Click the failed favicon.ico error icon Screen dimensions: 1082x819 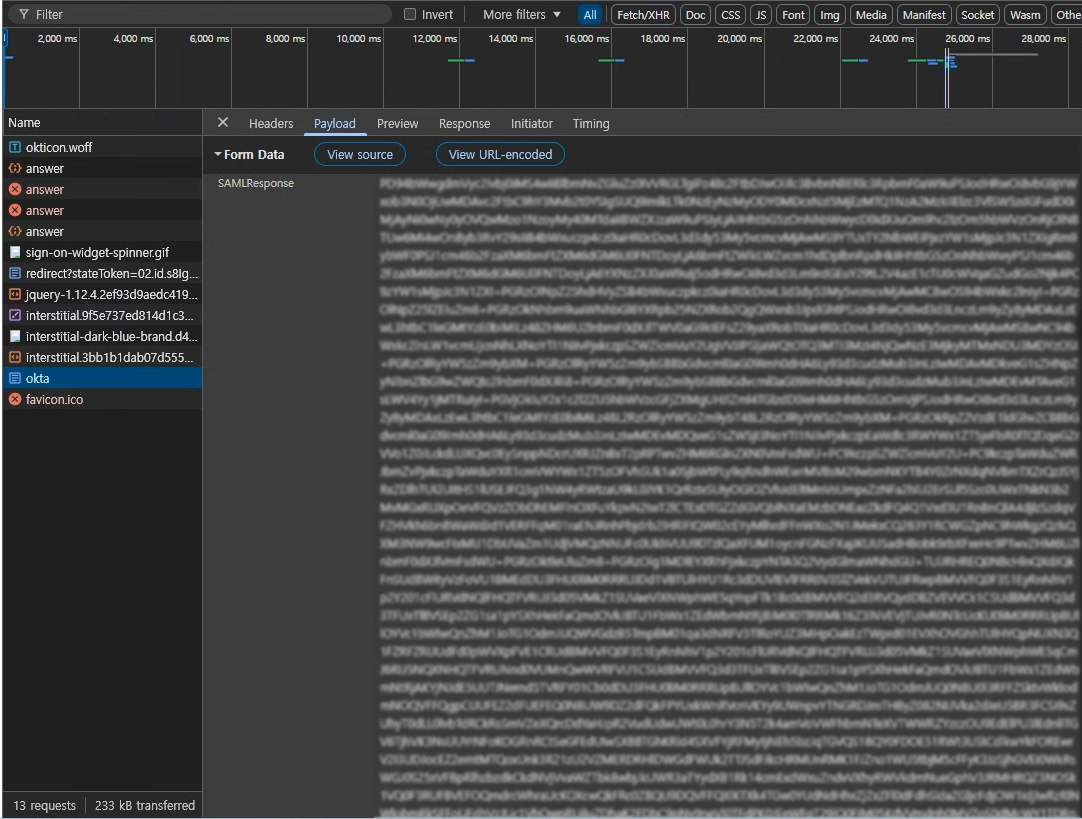coord(14,399)
